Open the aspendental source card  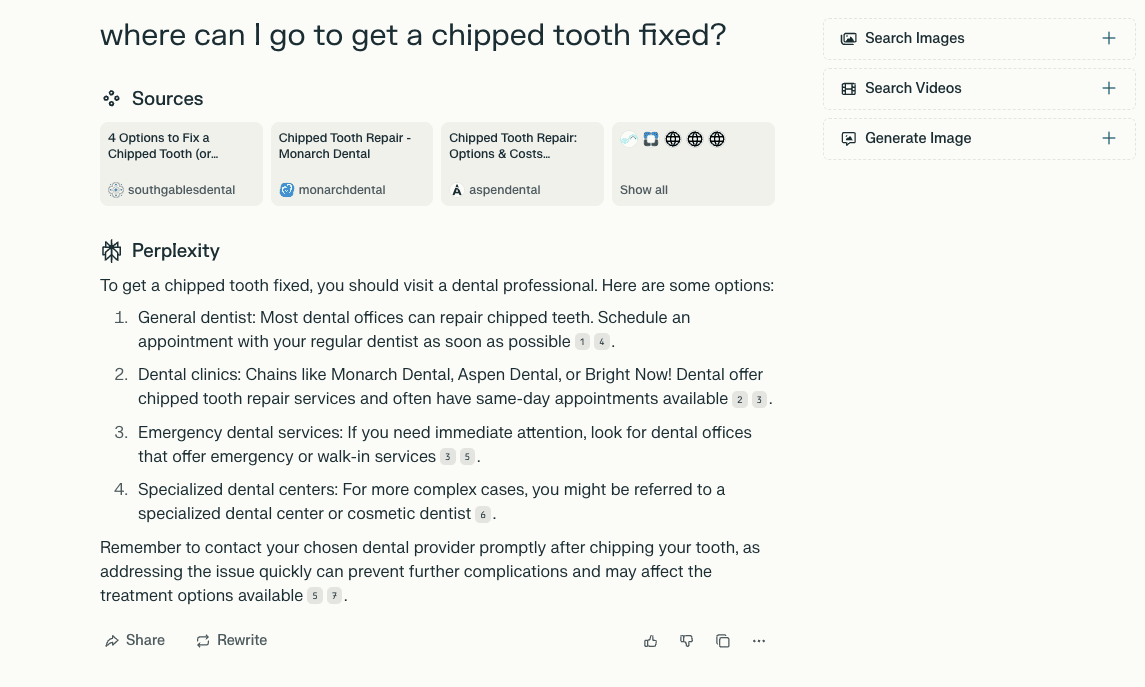[522, 164]
